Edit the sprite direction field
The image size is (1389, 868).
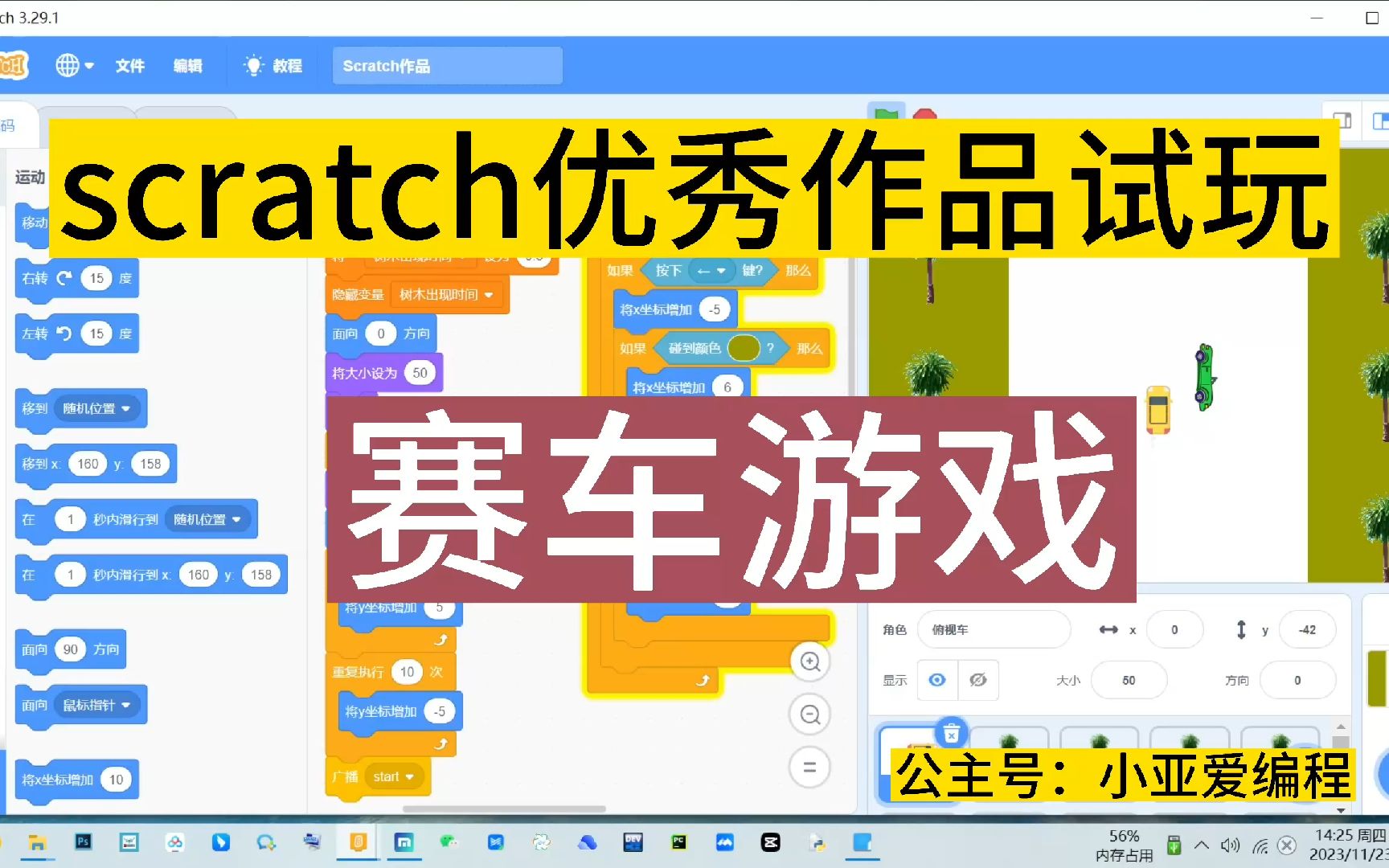pyautogui.click(x=1297, y=680)
